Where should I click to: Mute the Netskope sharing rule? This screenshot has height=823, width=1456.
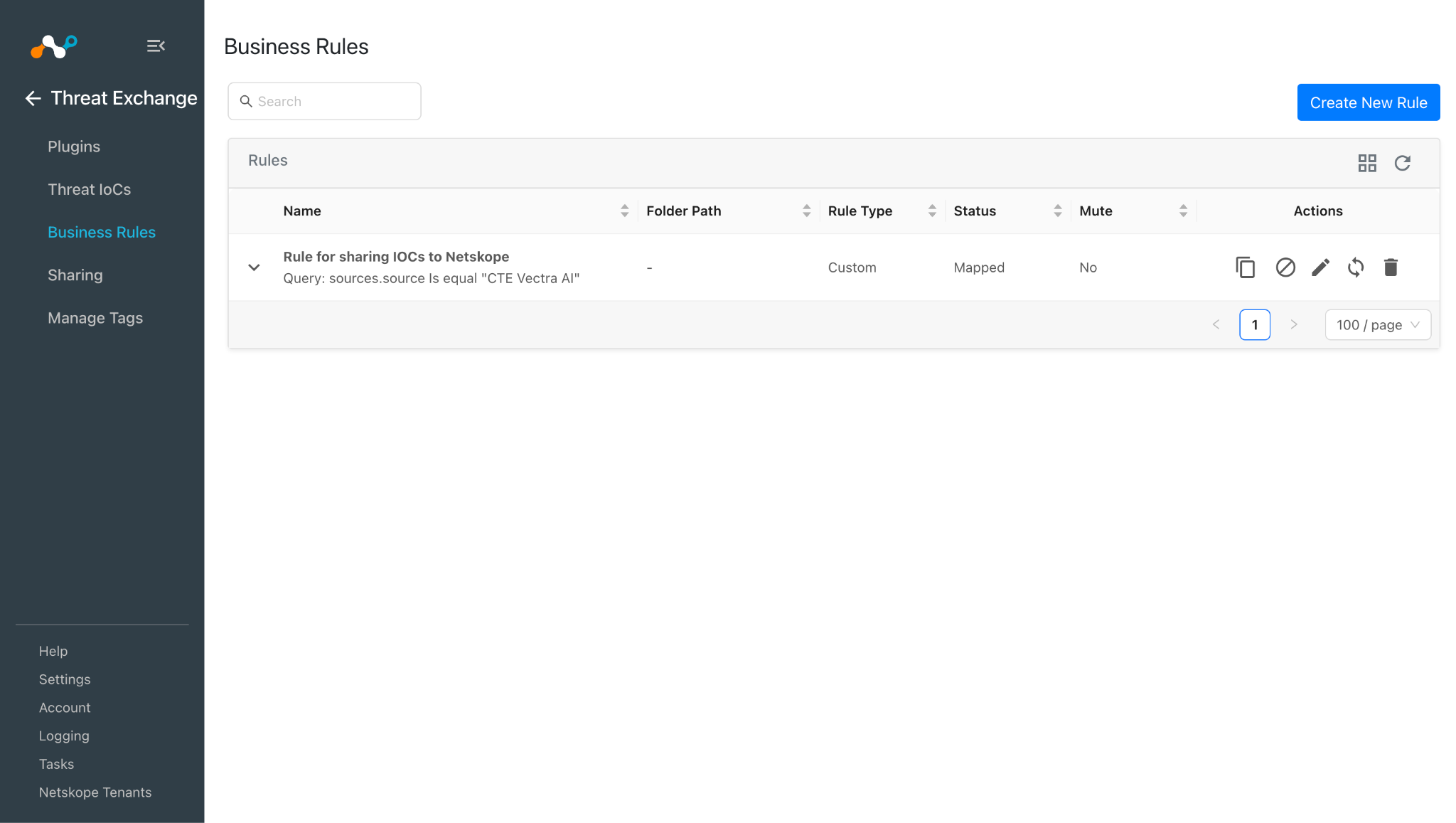(1285, 267)
